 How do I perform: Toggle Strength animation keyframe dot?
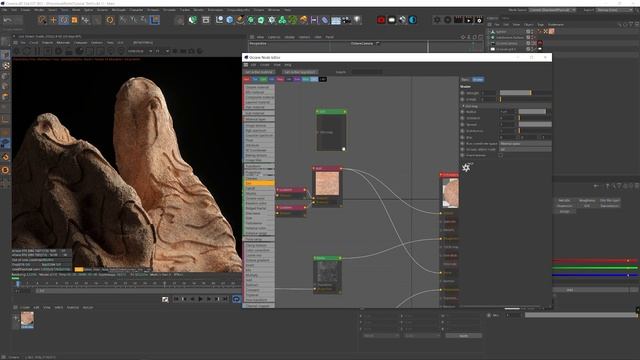tap(462, 93)
